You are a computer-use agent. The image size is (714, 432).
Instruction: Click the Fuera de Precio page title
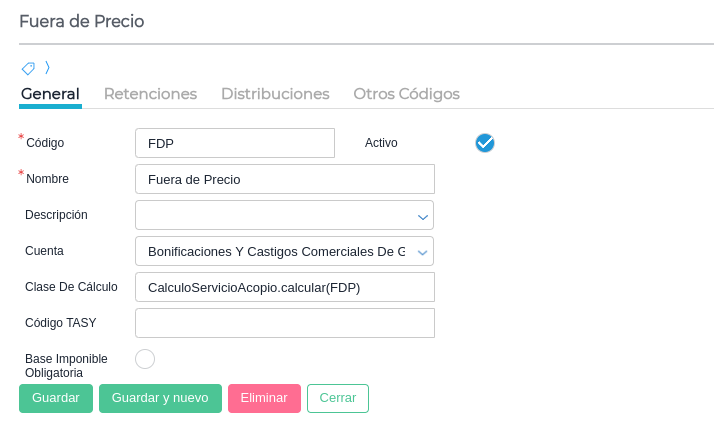coord(82,21)
